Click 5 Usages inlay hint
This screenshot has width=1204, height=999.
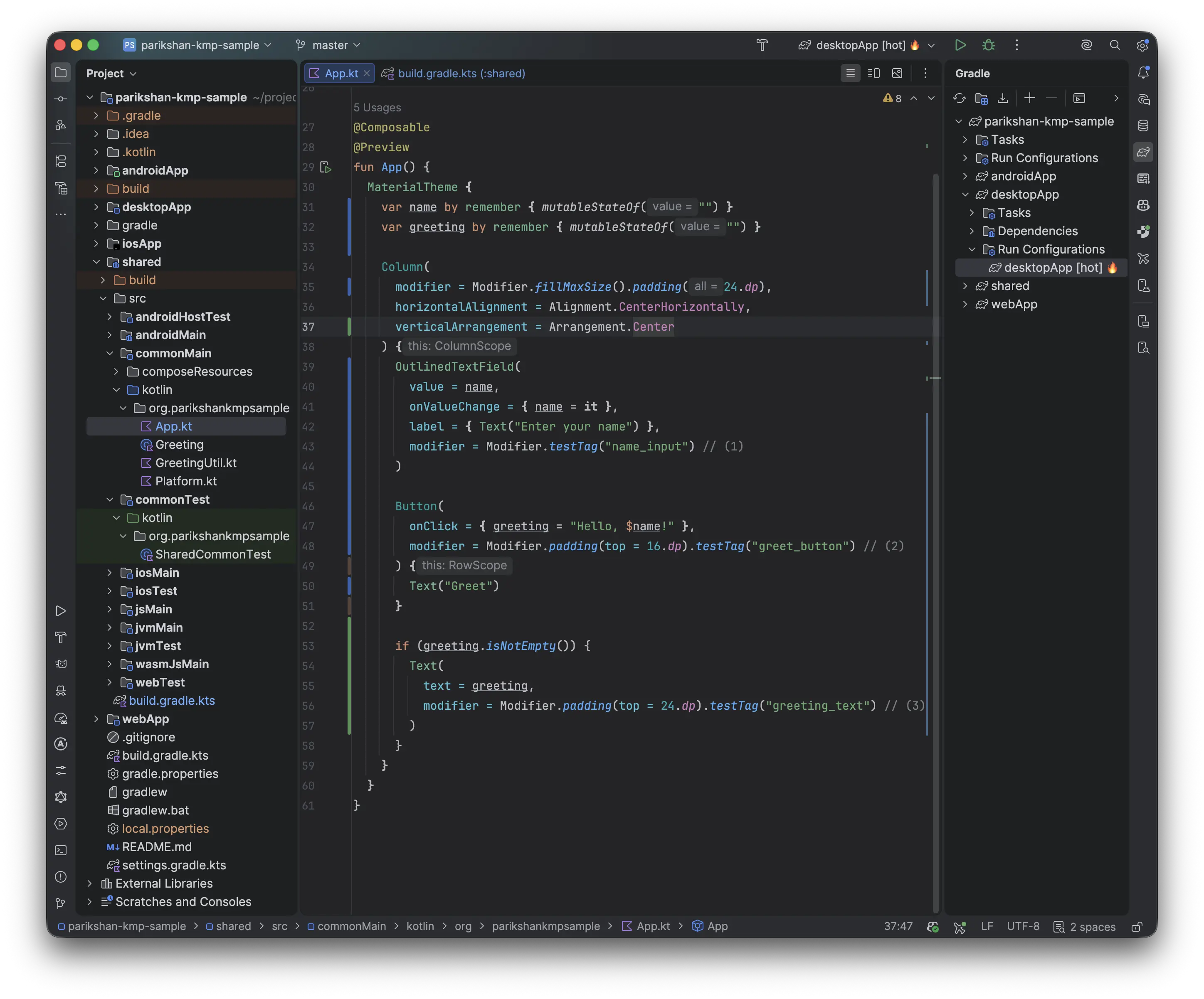[x=377, y=107]
